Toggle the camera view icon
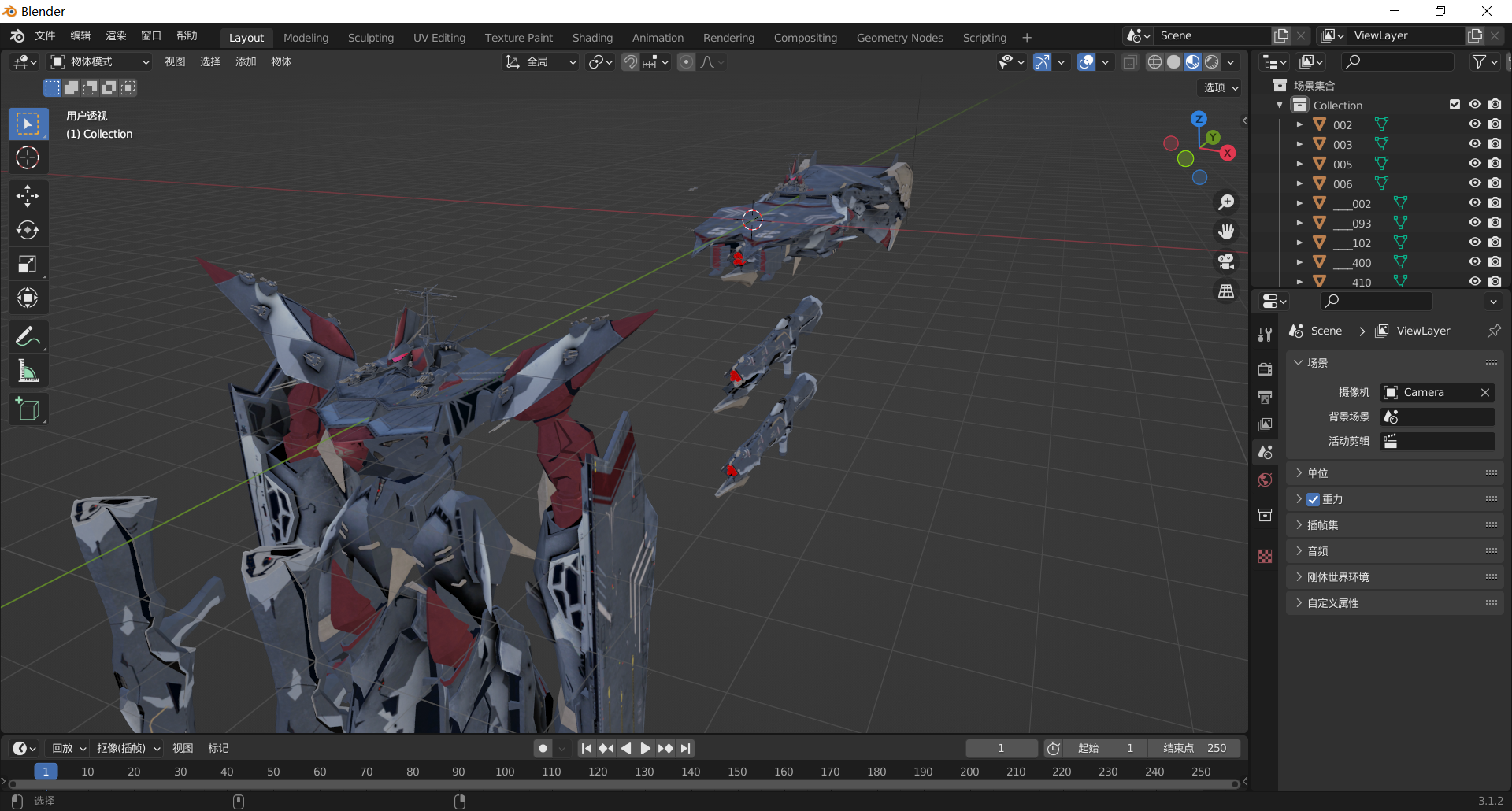The height and width of the screenshot is (811, 1512). tap(1226, 261)
